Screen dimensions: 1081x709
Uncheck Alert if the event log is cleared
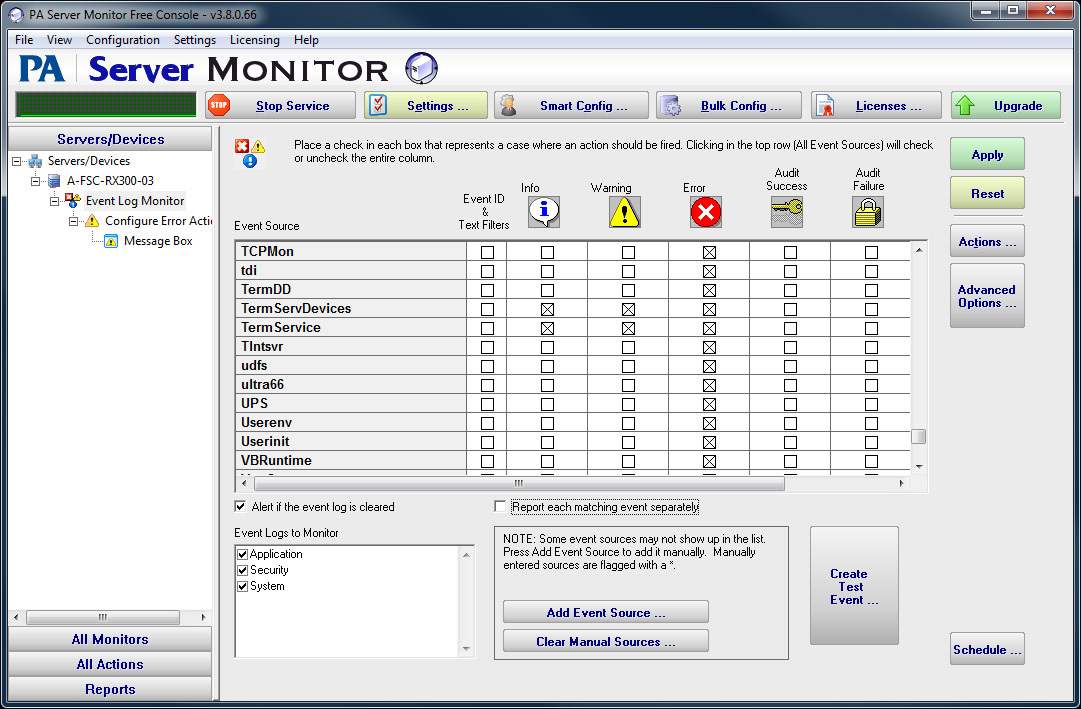click(240, 507)
